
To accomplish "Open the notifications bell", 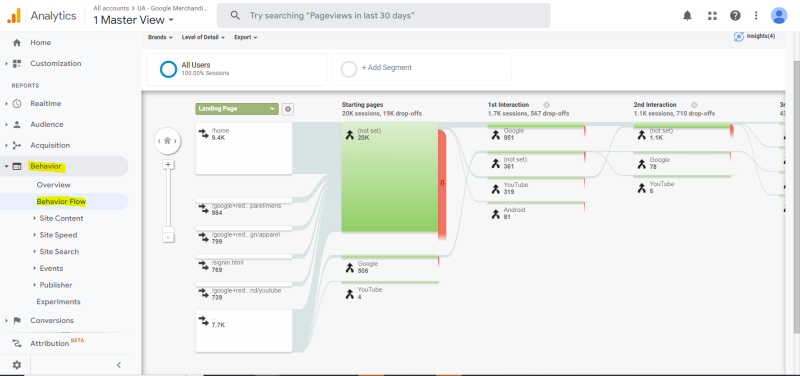I will 687,16.
